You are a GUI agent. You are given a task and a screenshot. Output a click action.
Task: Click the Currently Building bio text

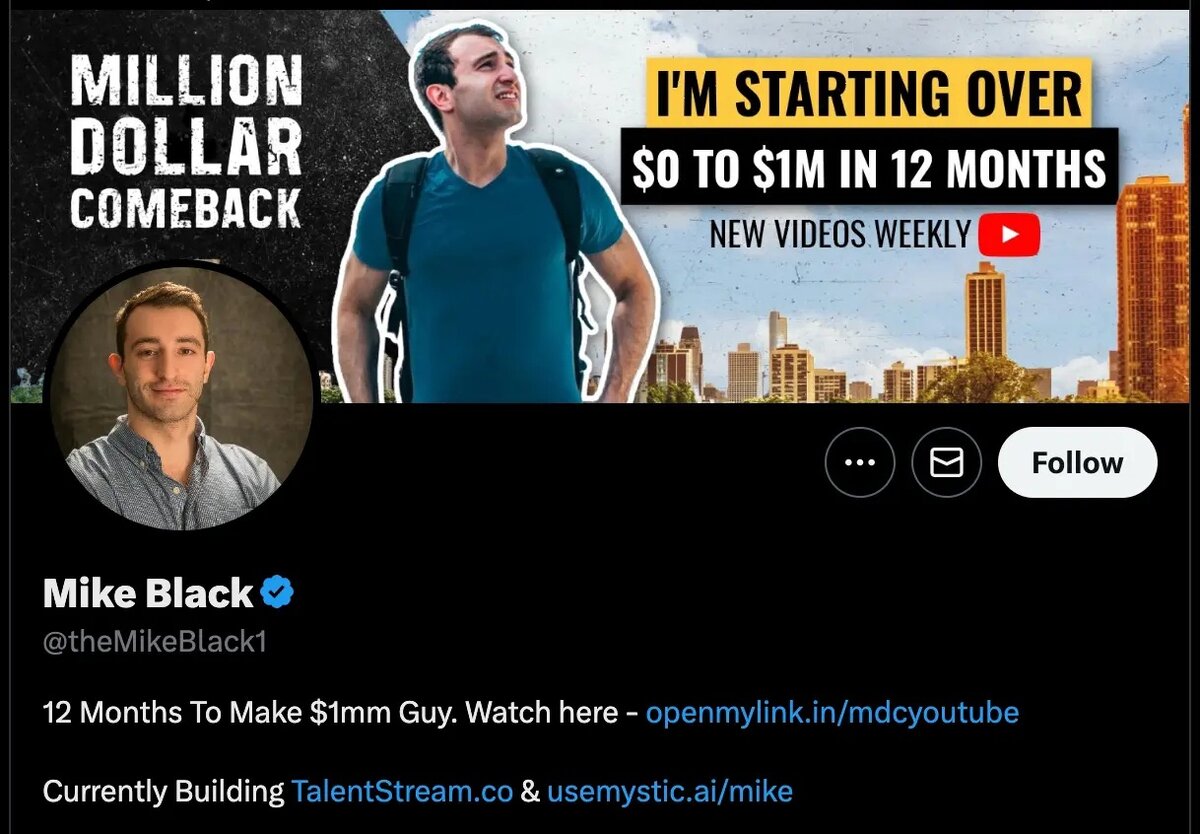click(164, 792)
